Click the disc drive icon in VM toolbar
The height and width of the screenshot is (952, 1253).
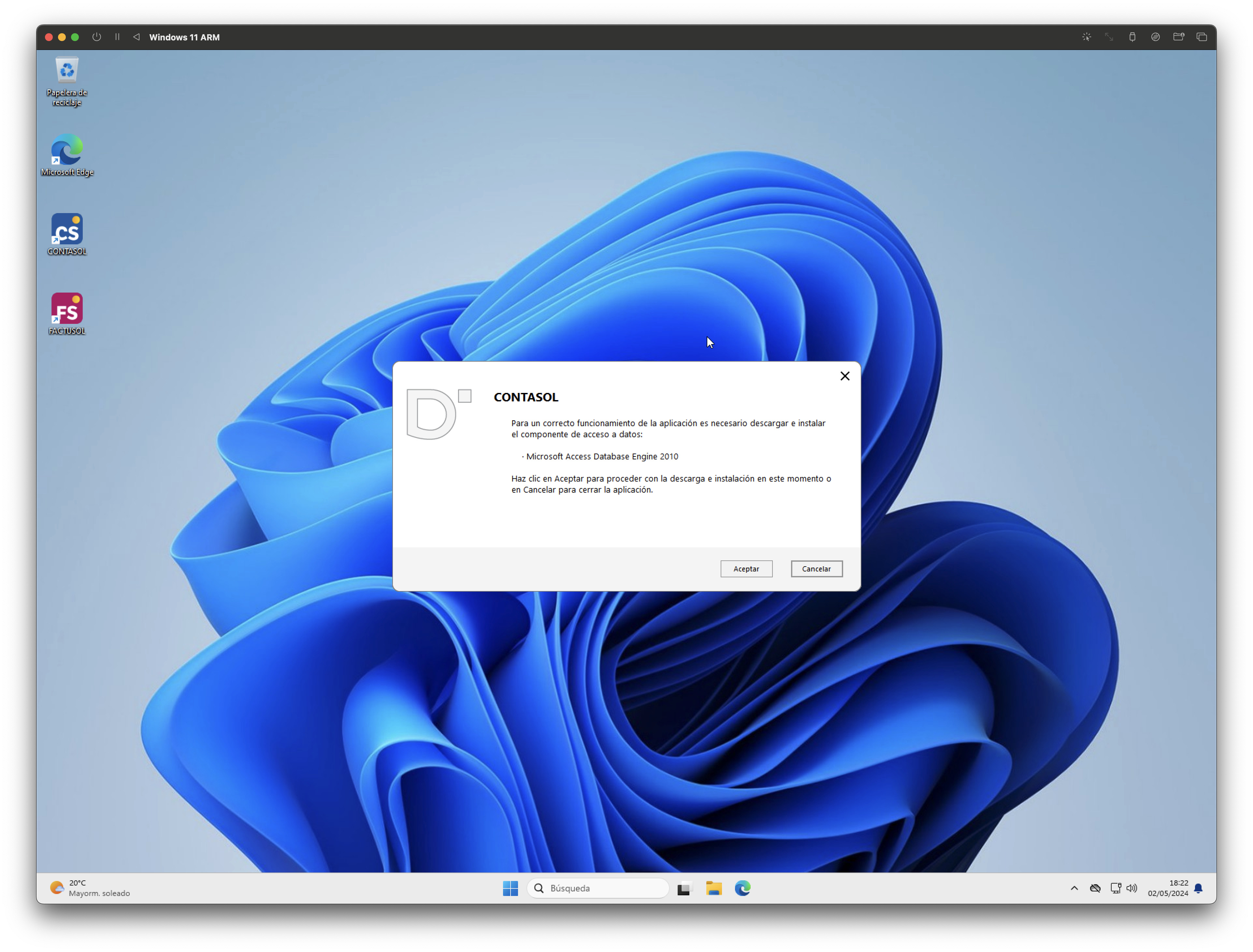point(1156,37)
